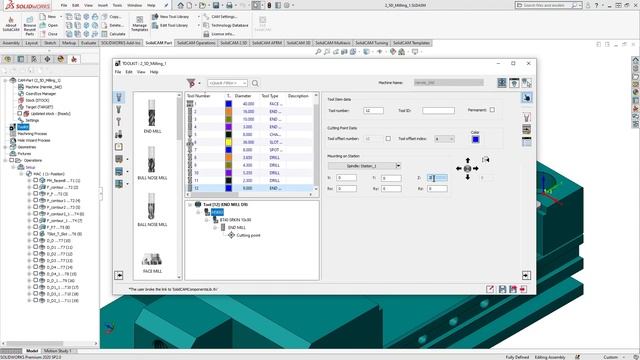Click the move up arrow icon
640x360 pixels.
(x=468, y=160)
